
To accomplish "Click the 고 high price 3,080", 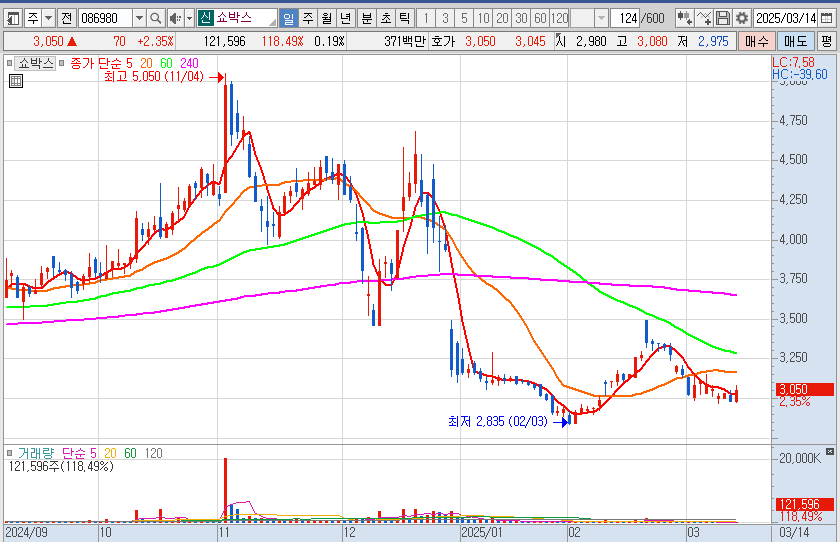I will (652, 41).
